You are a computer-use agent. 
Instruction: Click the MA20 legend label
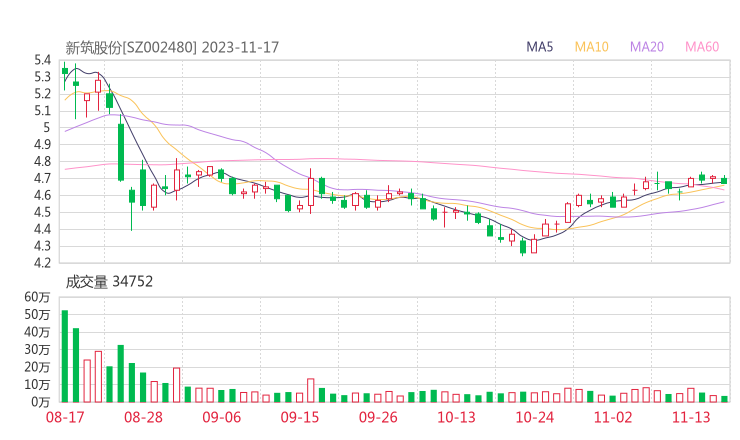647,47
